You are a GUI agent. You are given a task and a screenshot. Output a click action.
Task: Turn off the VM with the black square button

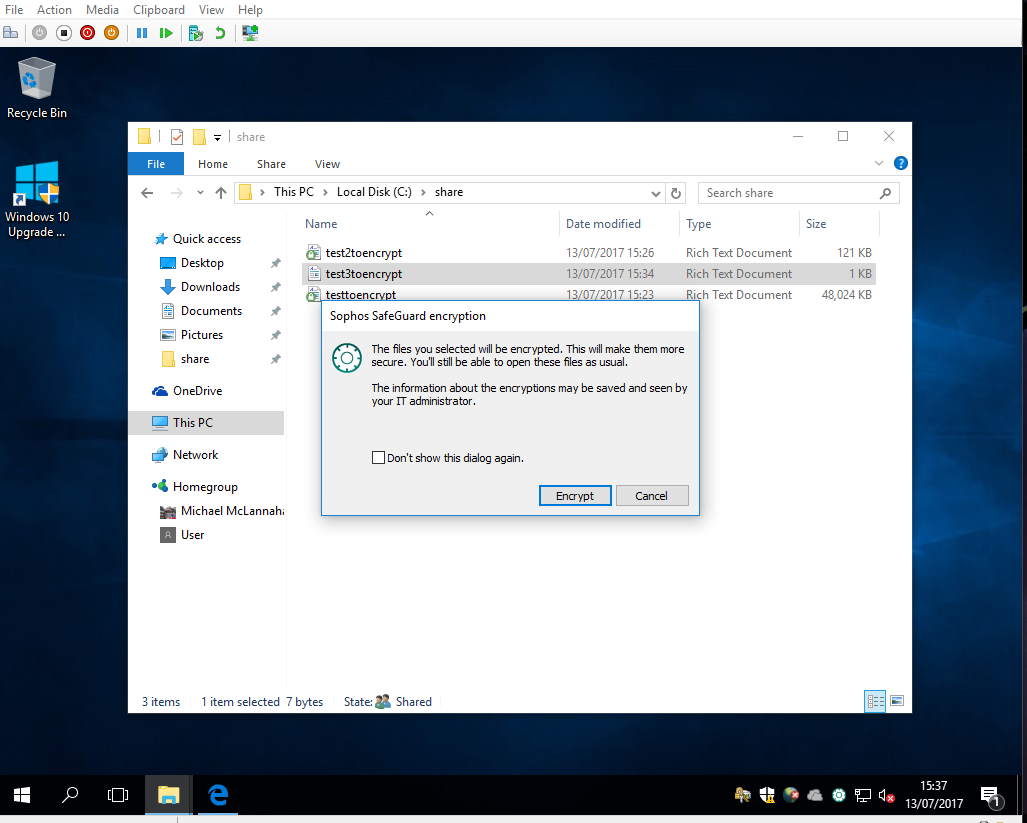(64, 33)
